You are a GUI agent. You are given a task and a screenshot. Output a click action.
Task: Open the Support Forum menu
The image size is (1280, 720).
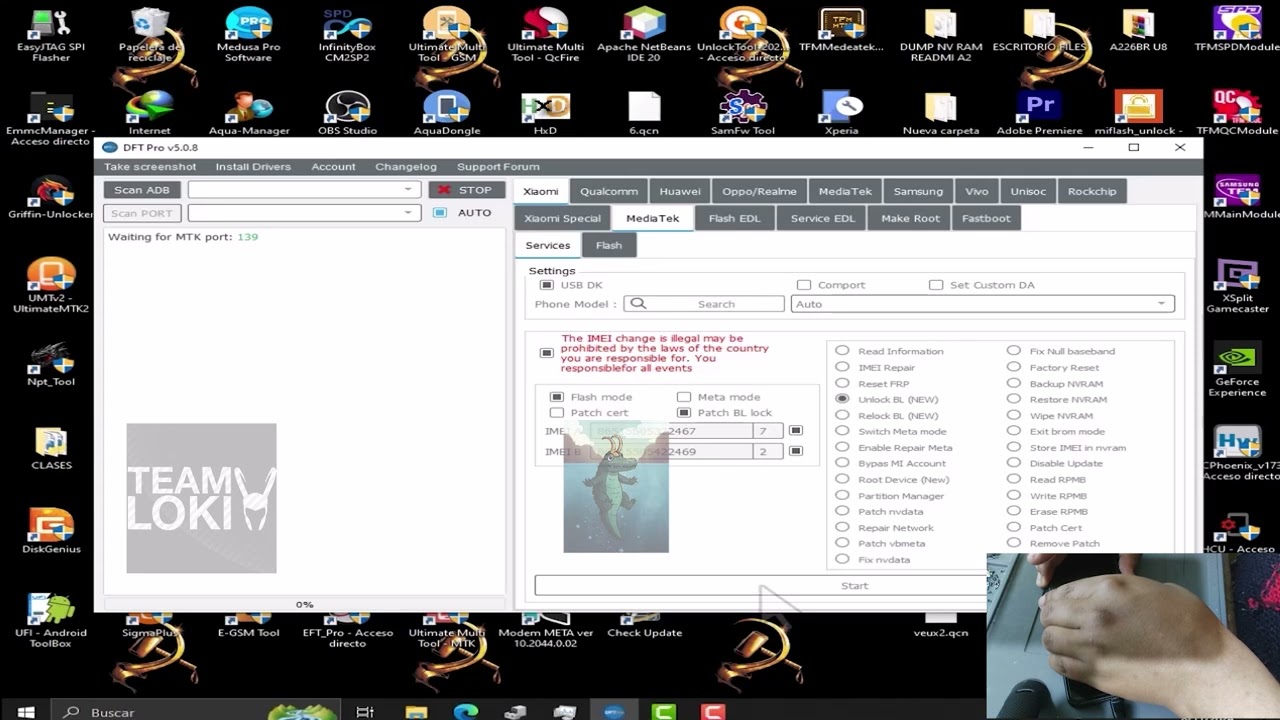[498, 167]
